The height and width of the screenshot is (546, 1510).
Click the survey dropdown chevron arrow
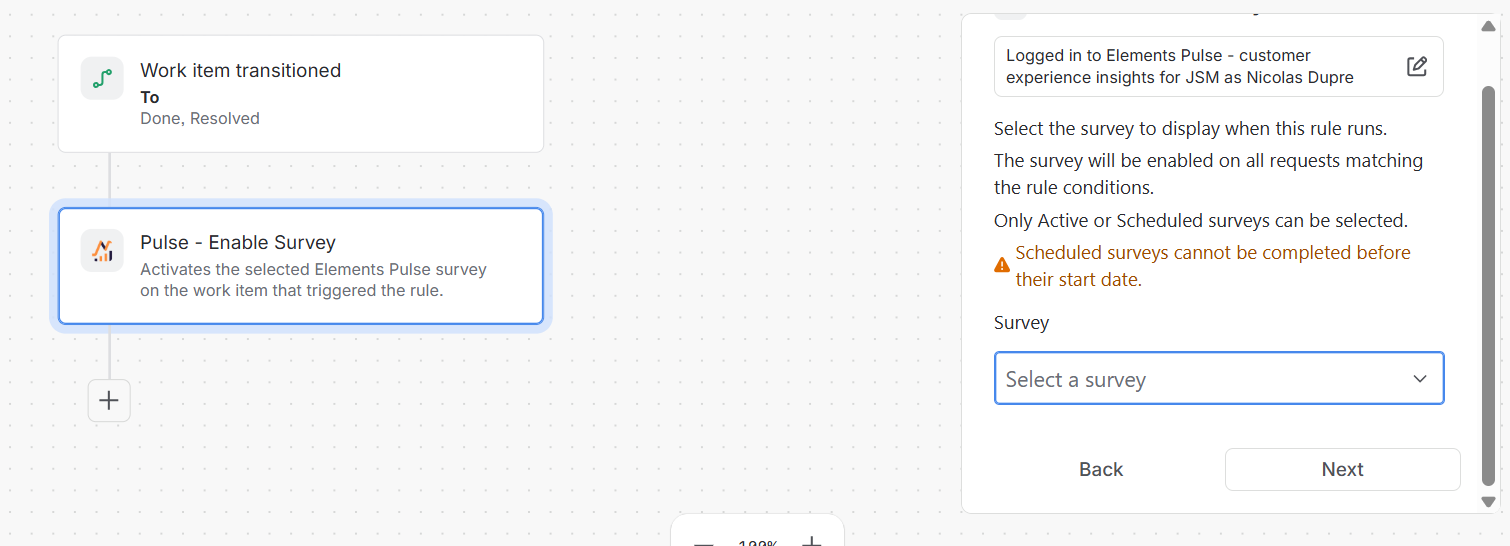pyautogui.click(x=1420, y=379)
